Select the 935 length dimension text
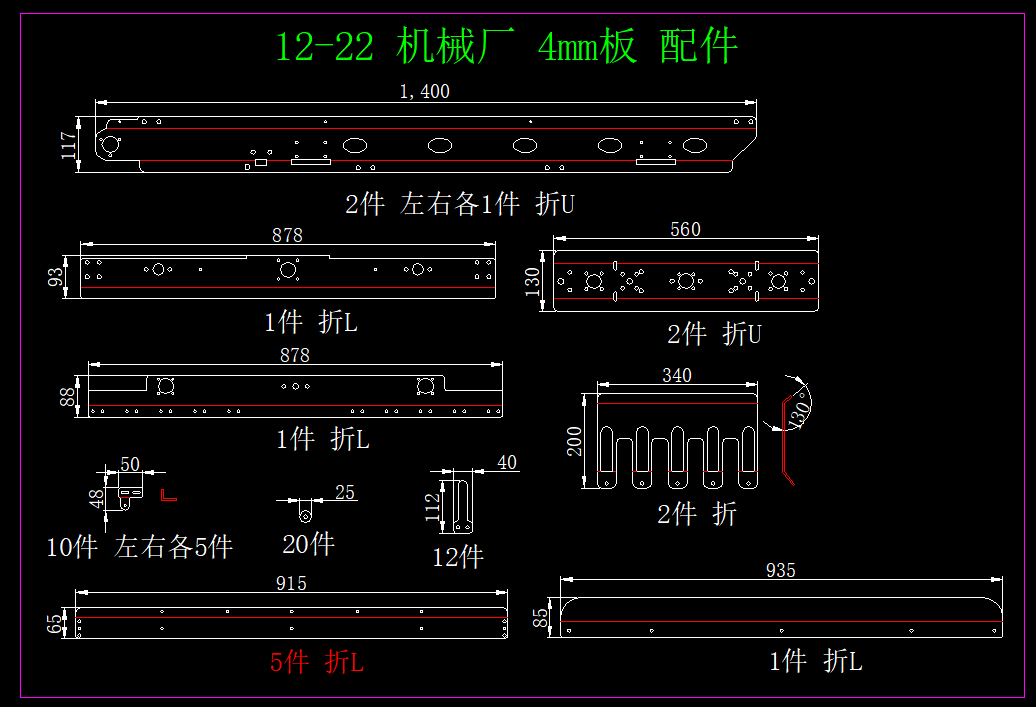1036x707 pixels. pos(780,570)
